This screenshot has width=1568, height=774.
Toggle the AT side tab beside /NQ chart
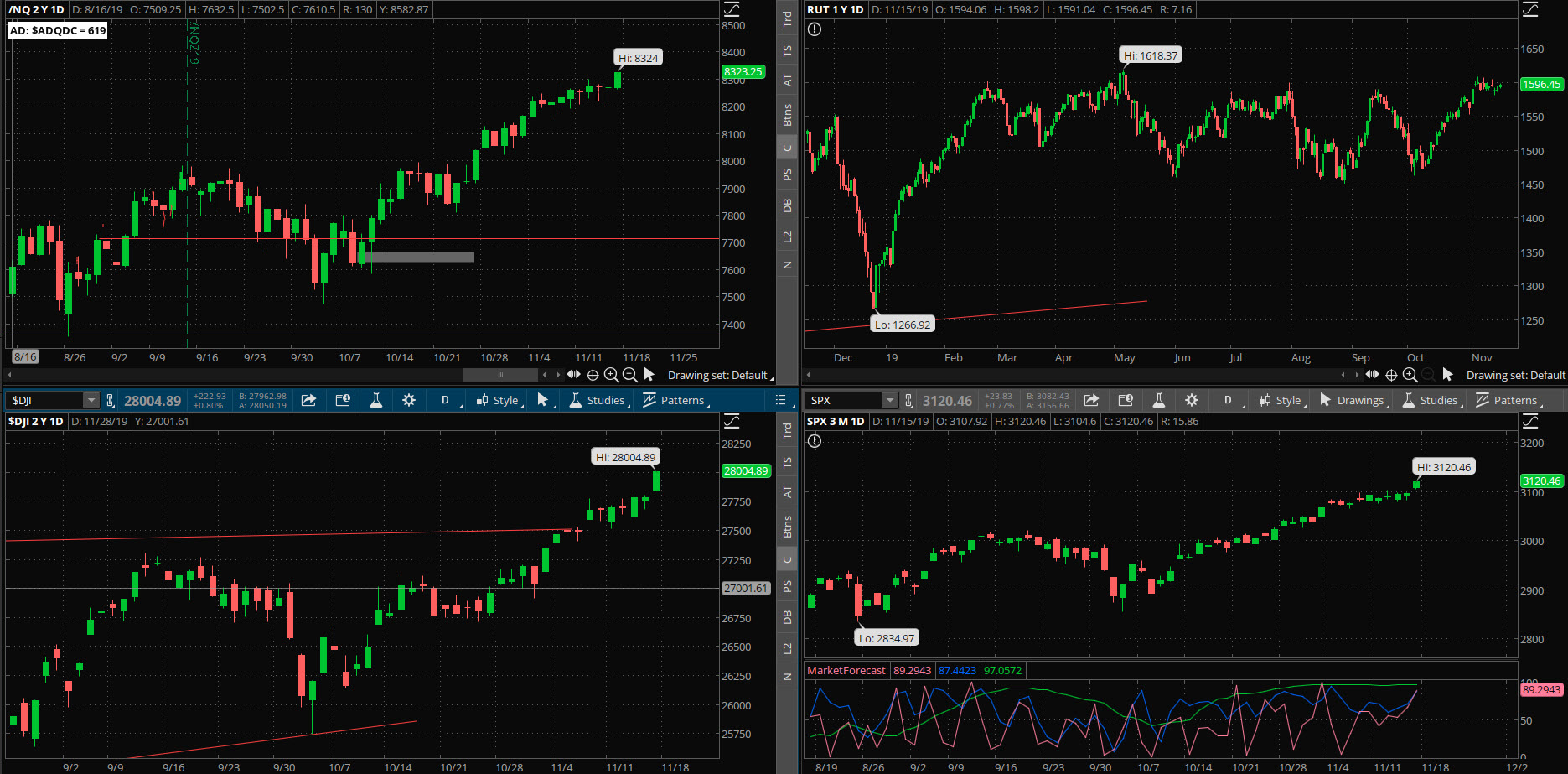[x=787, y=80]
